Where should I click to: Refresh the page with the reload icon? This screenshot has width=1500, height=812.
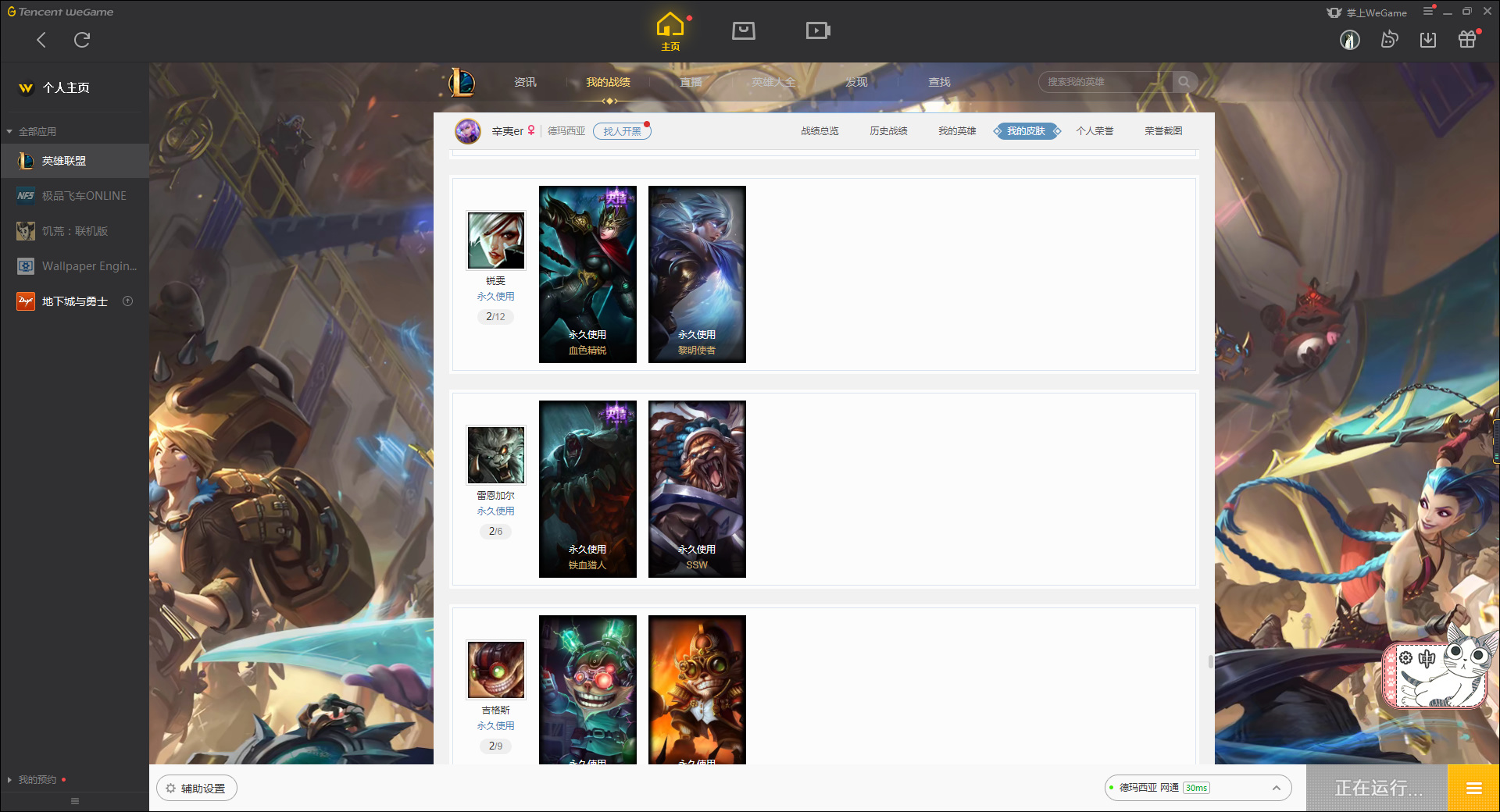pyautogui.click(x=82, y=40)
